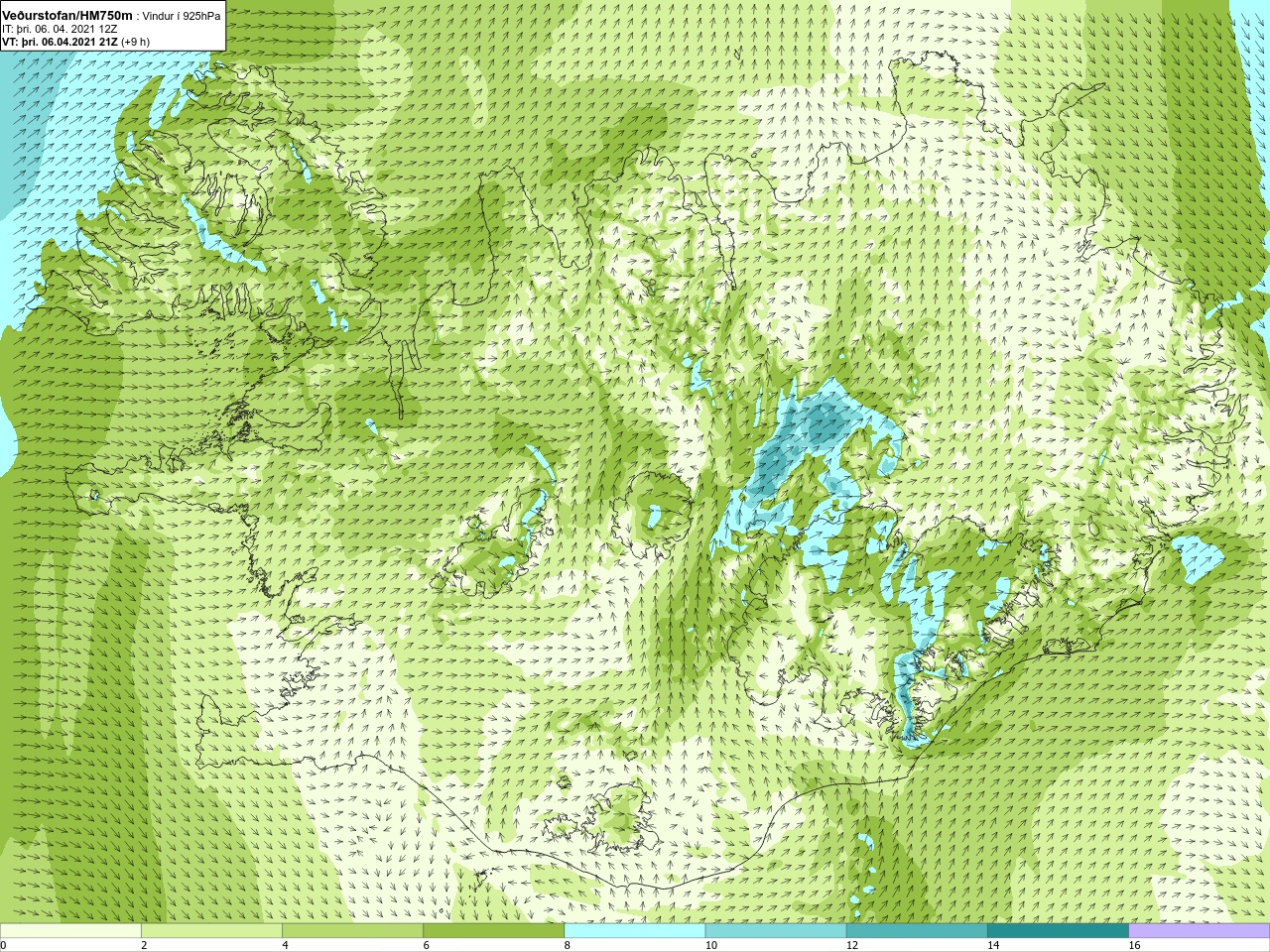This screenshot has width=1270, height=952.
Task: Click the 8–10 light cyan legend swatch
Action: [635, 931]
